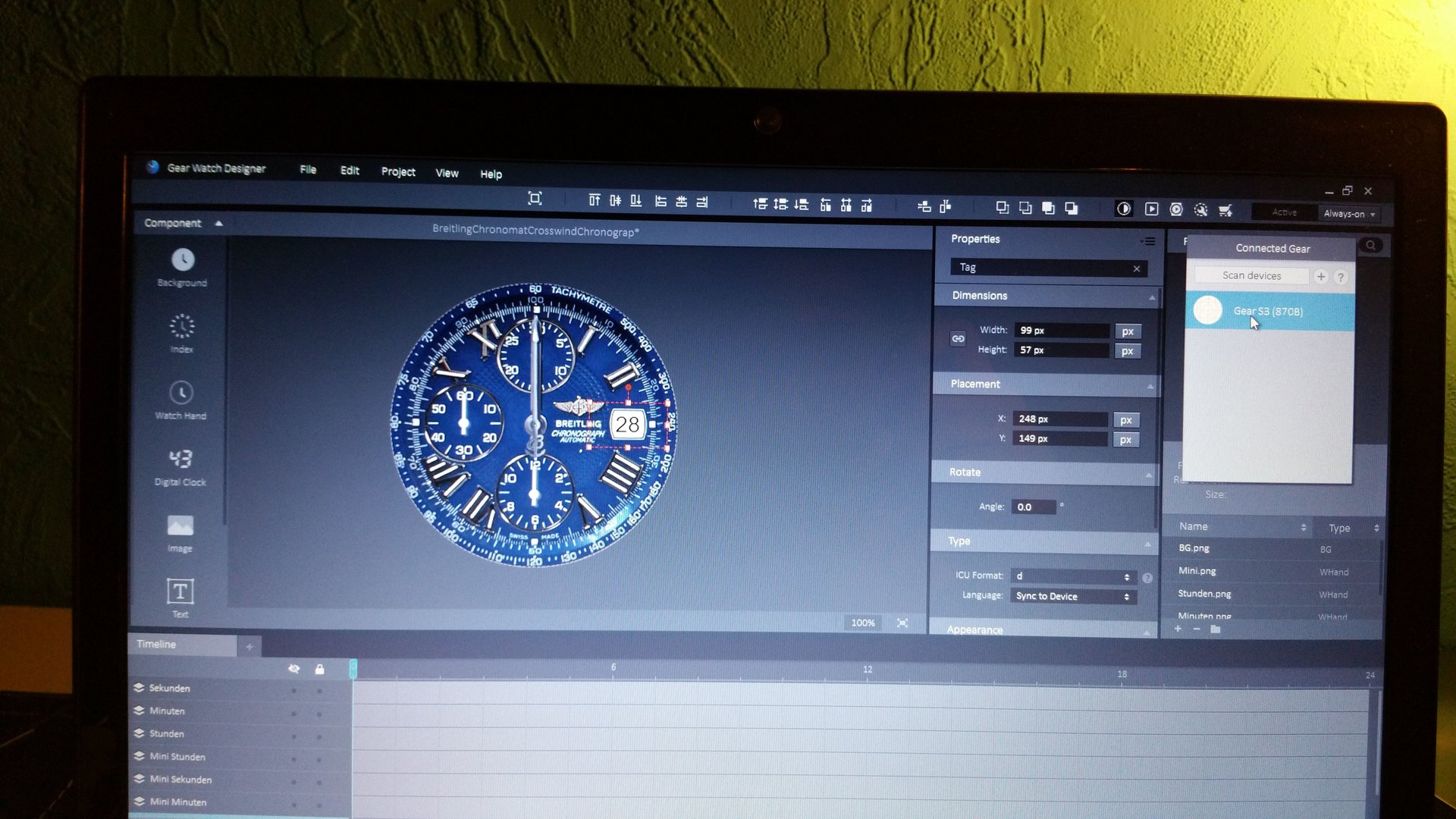Toggle visibility of the Sekunden layer
The image size is (1456, 819).
point(294,691)
